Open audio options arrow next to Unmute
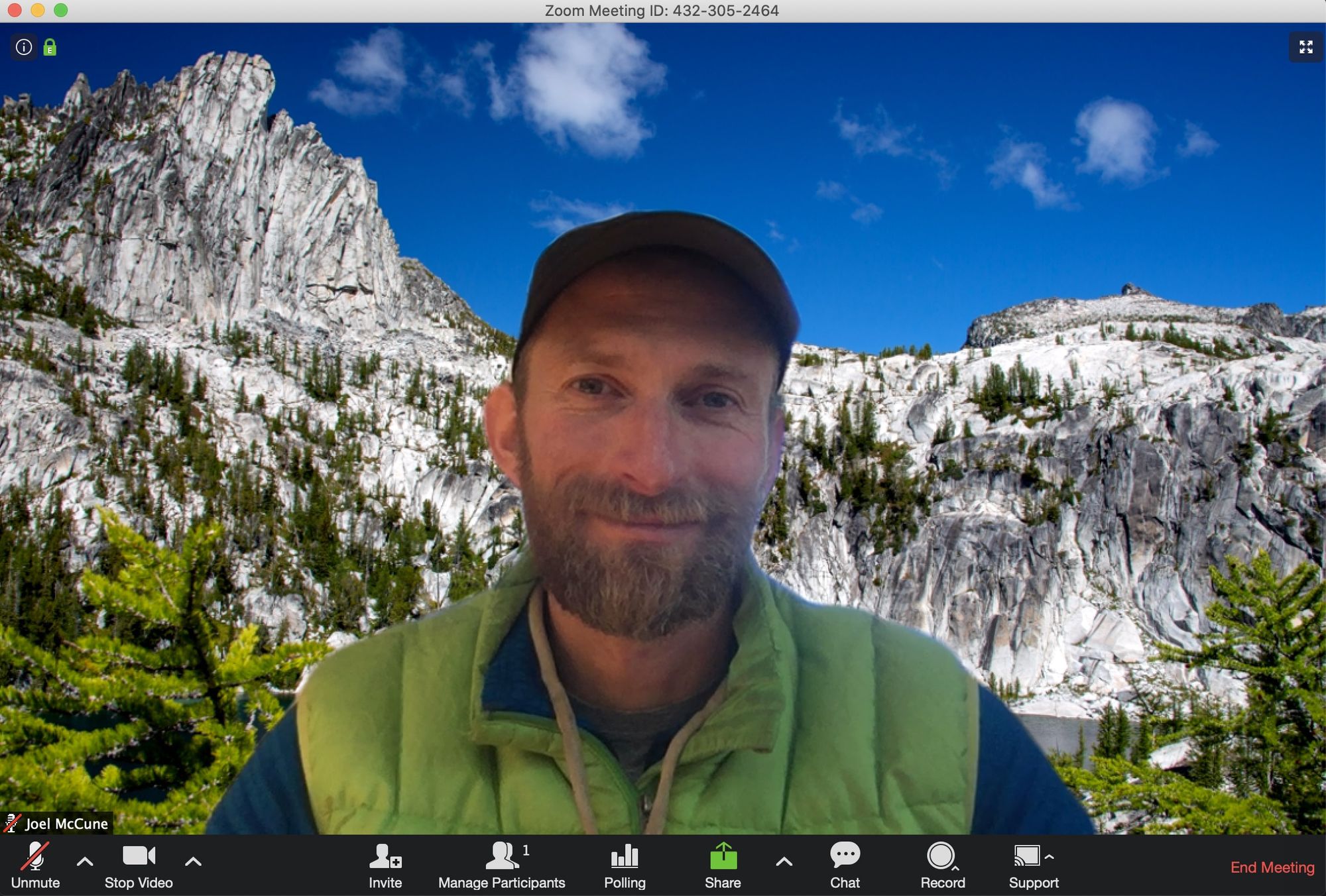This screenshot has width=1326, height=896. (85, 862)
